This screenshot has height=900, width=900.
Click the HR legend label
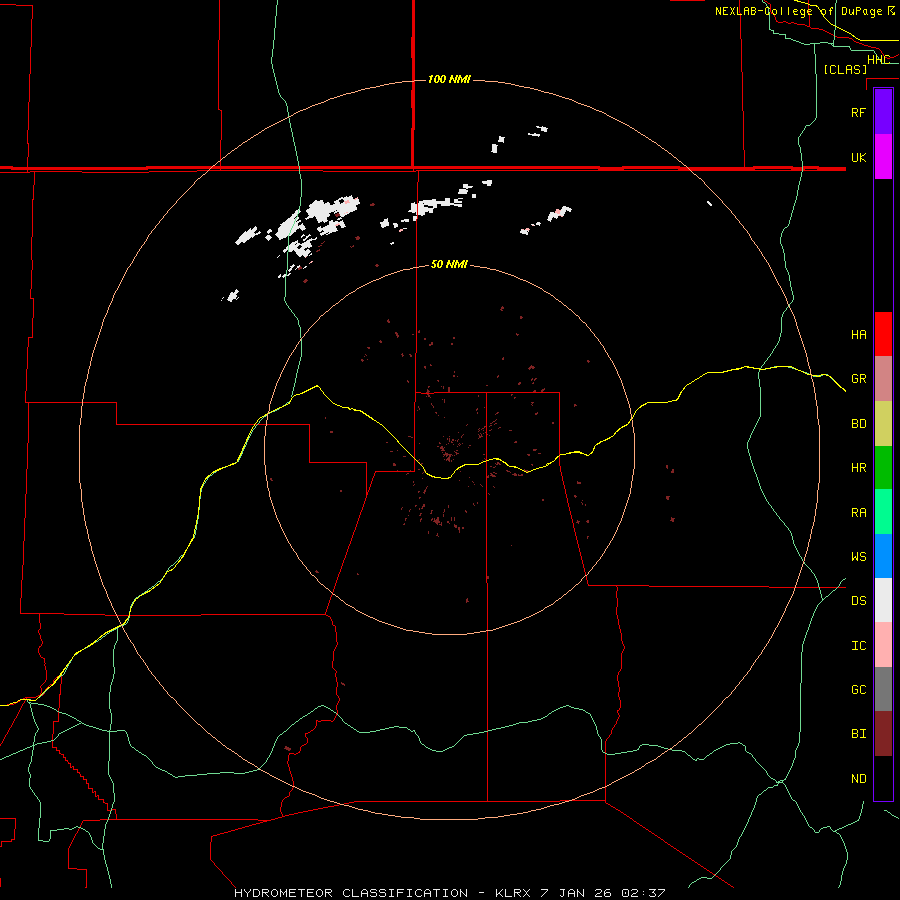pyautogui.click(x=858, y=468)
